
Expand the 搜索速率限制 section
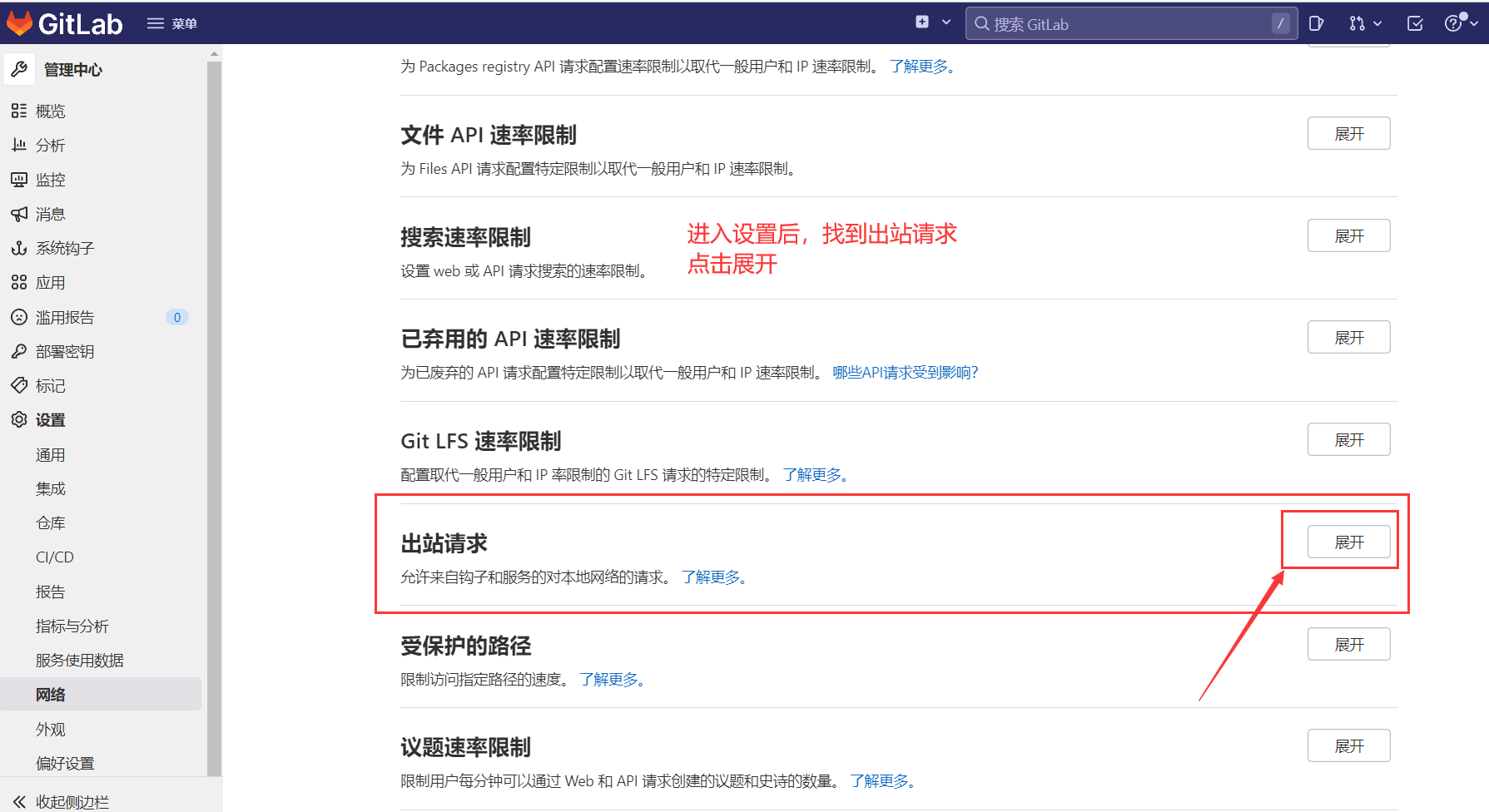1348,235
